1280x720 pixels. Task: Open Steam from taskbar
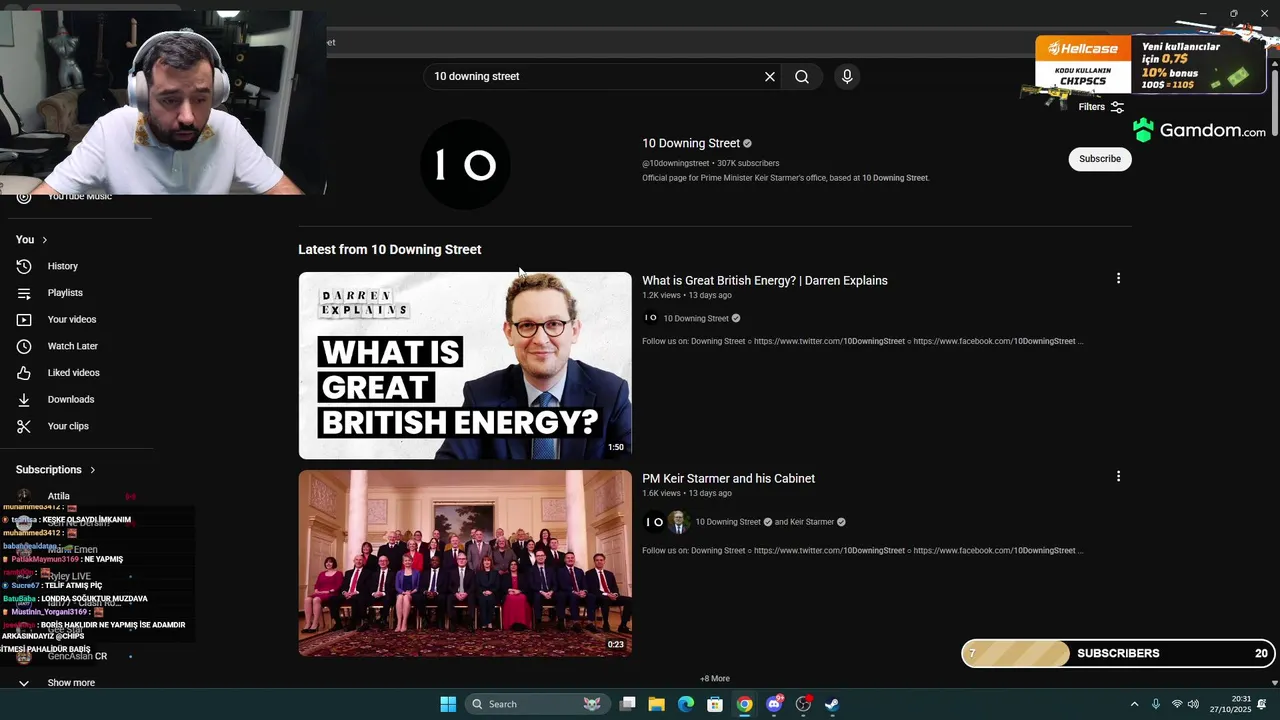(x=831, y=704)
